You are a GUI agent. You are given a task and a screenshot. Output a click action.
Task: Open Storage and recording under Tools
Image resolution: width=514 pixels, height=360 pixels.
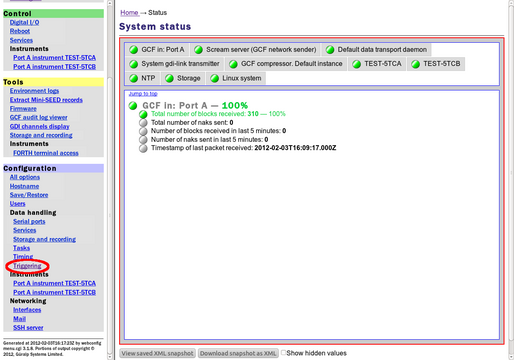(x=41, y=135)
